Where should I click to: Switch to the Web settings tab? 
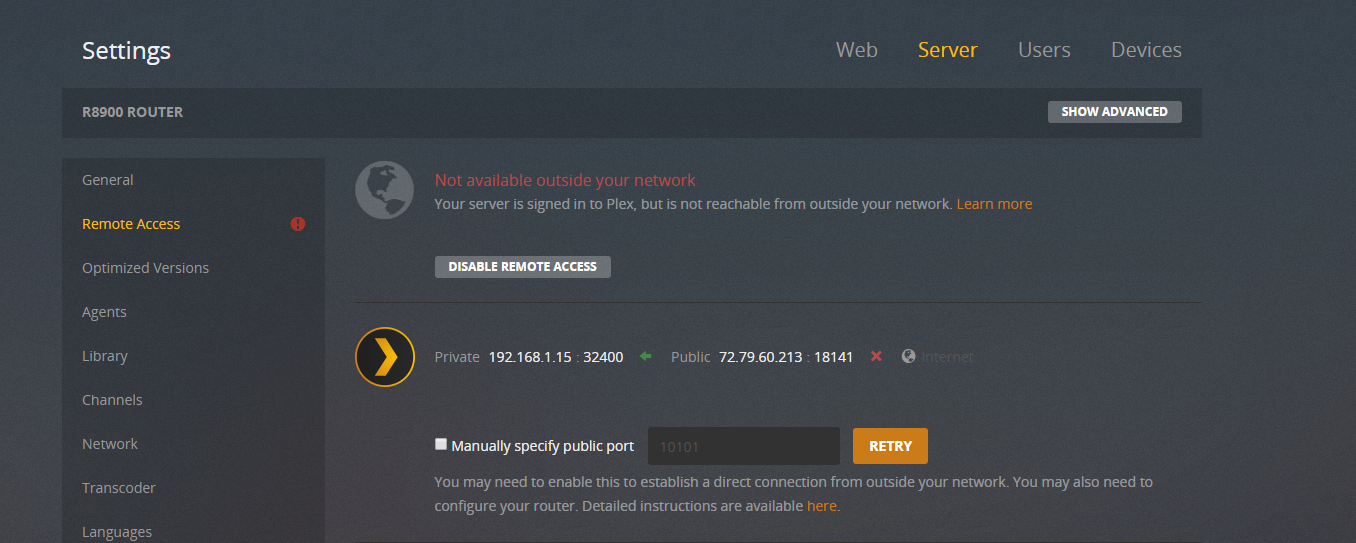857,50
